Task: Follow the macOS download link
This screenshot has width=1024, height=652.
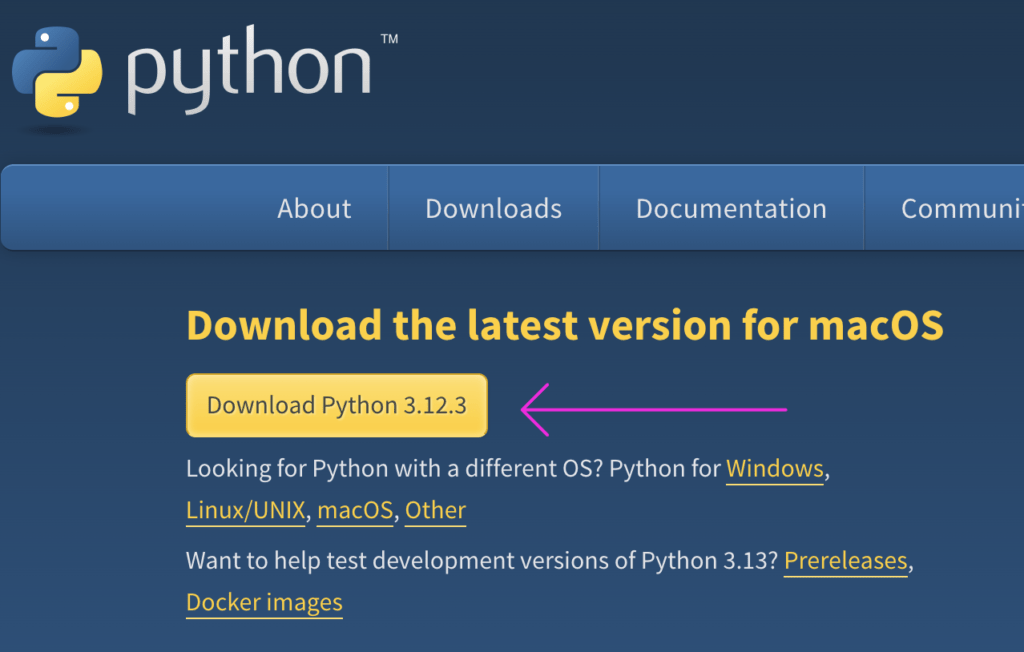Action: click(x=355, y=510)
